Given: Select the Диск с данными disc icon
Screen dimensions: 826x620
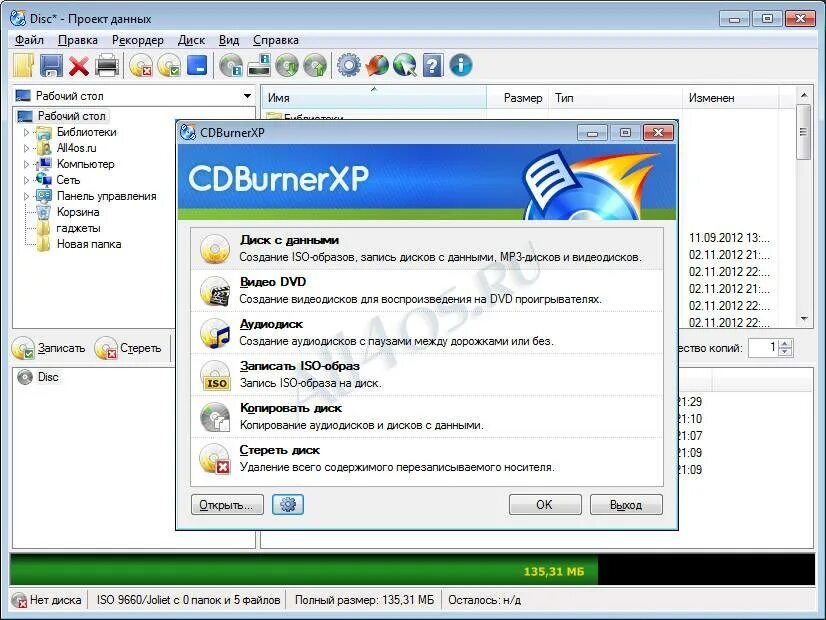Looking at the screenshot, I should point(215,249).
